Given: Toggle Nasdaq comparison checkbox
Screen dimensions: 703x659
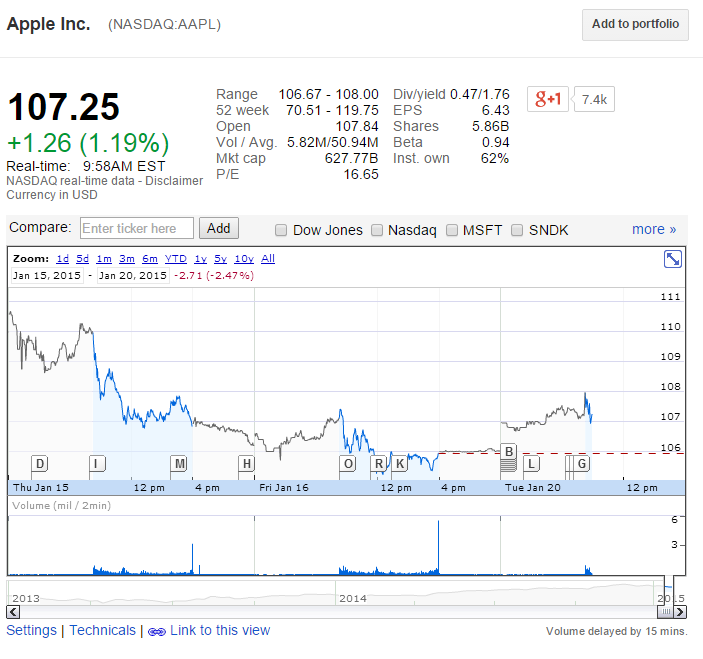Looking at the screenshot, I should [377, 230].
